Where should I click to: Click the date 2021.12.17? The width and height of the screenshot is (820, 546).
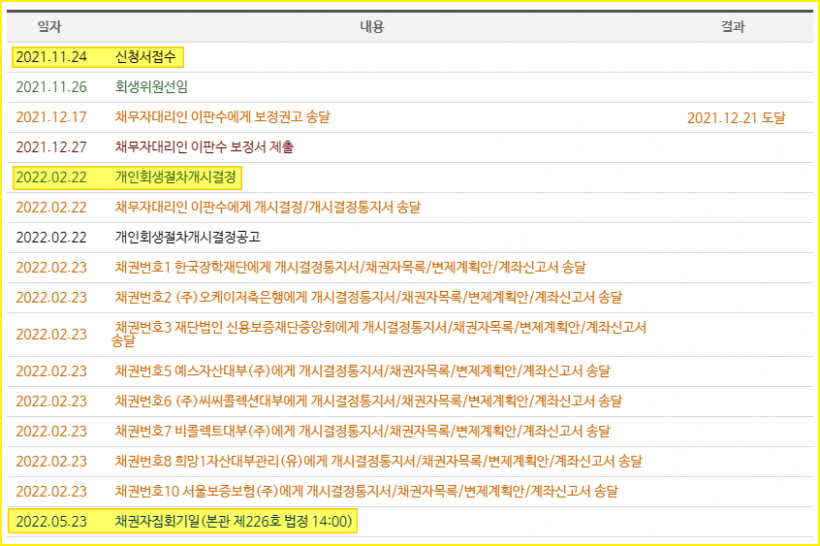coord(51,117)
